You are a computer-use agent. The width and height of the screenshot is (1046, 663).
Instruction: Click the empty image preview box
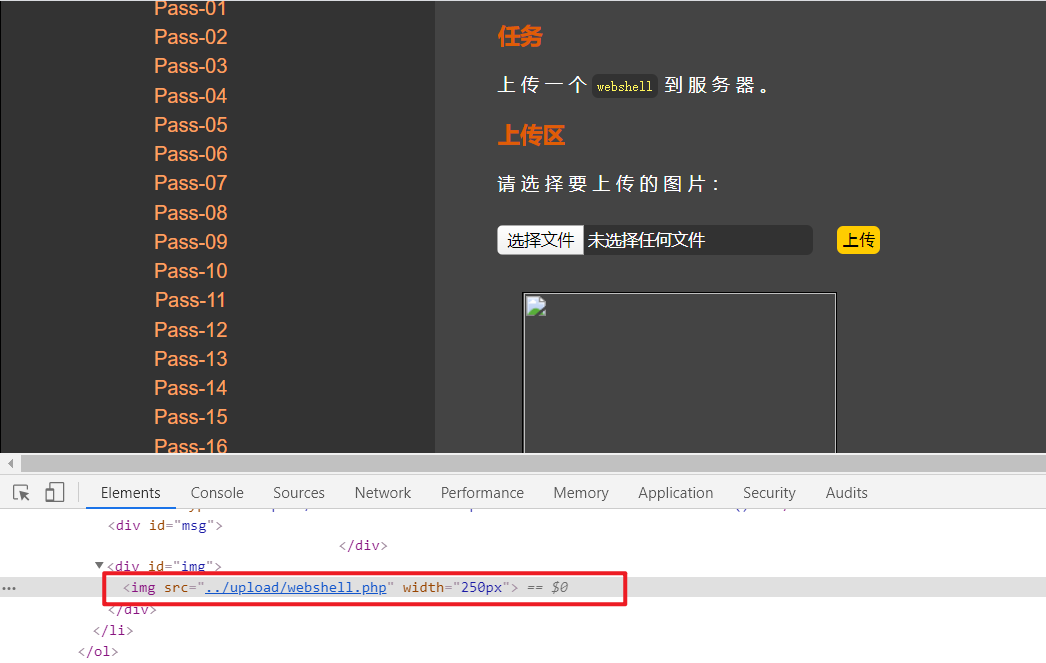679,374
